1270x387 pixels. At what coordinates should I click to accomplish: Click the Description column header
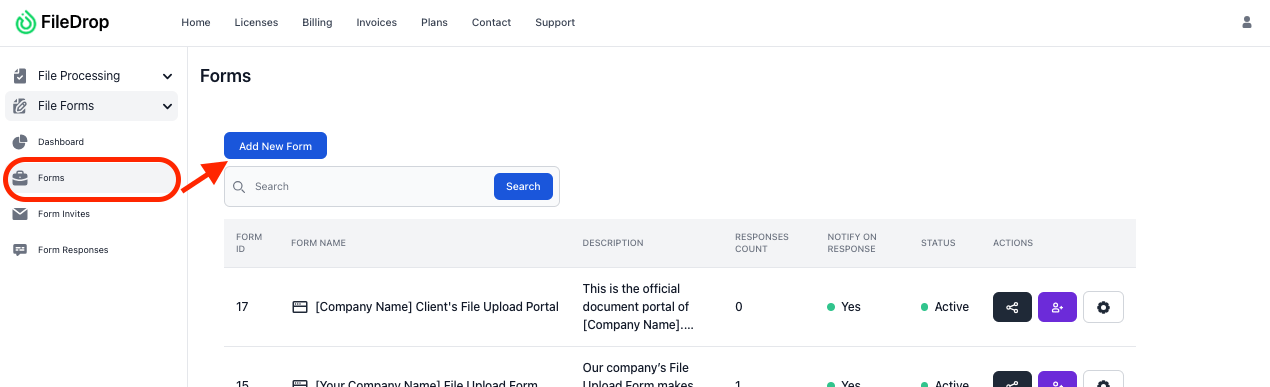click(613, 243)
